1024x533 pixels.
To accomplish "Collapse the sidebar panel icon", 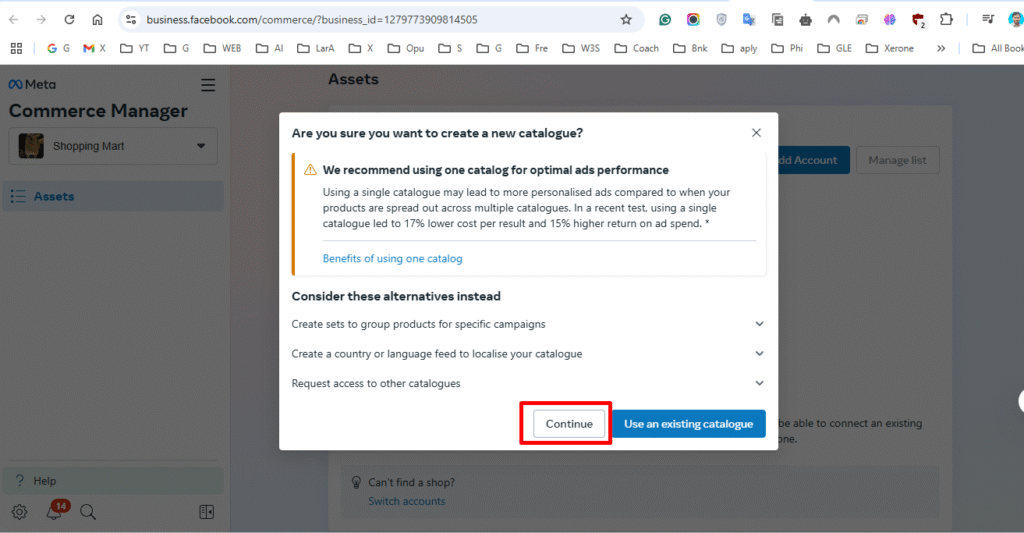I will click(206, 512).
